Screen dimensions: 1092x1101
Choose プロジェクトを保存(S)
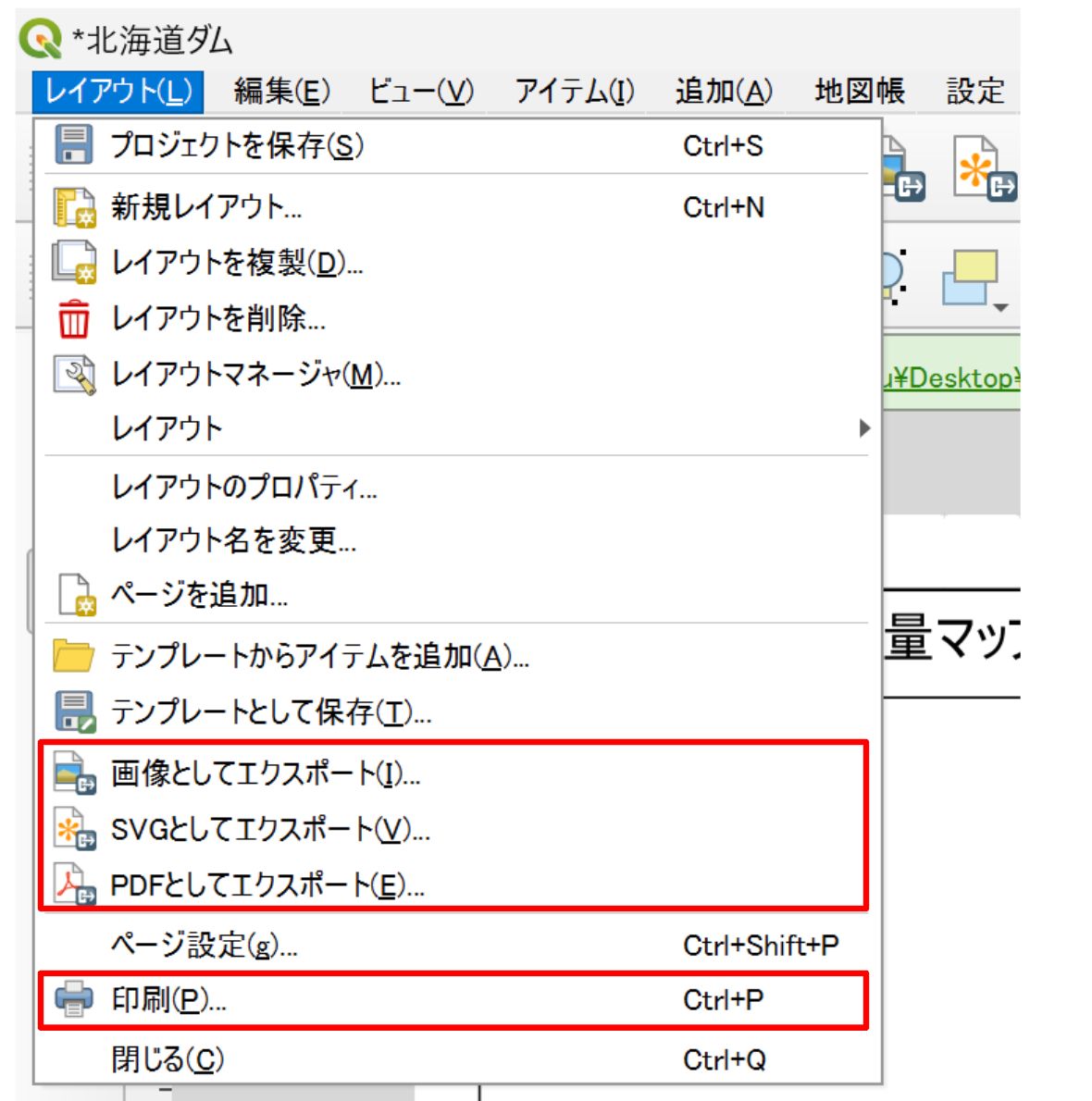[x=456, y=145]
